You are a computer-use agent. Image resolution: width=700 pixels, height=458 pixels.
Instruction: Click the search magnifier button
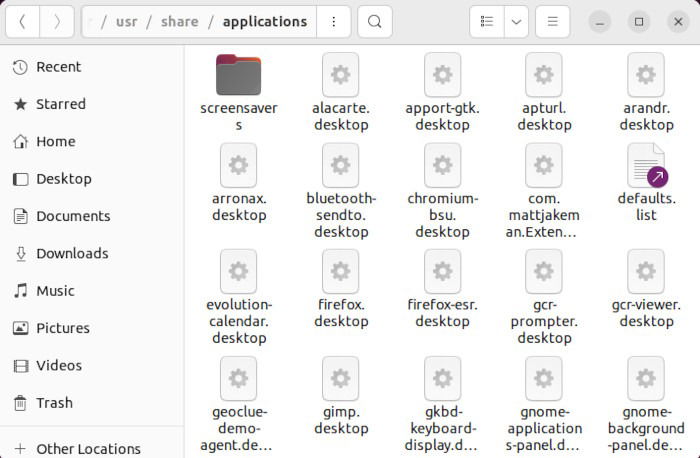375,21
